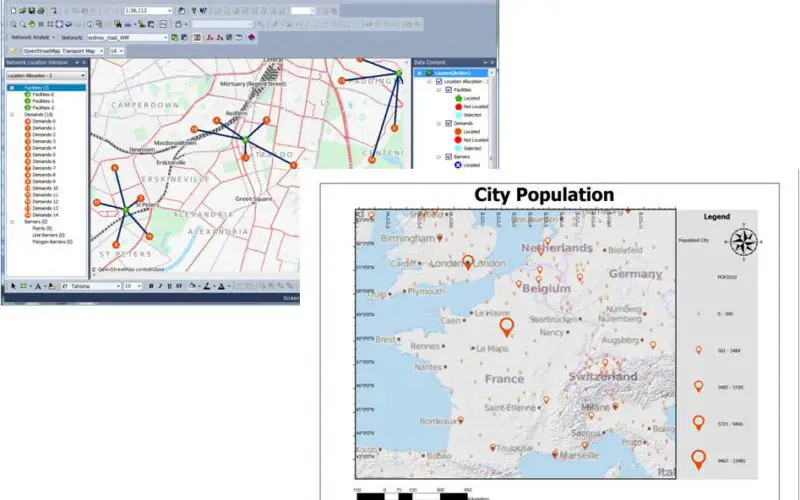Select the text tool A in drawing toolbar

pos(38,286)
